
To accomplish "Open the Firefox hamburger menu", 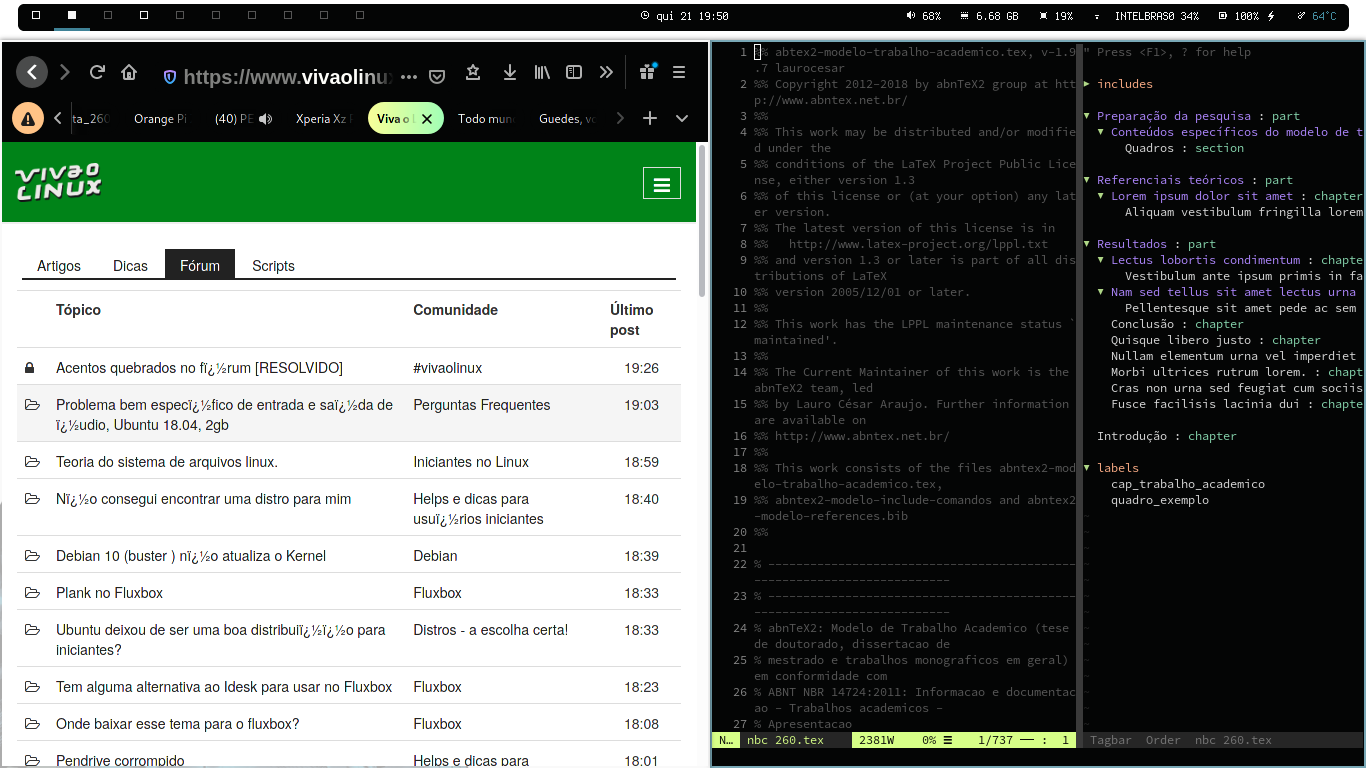I will click(x=679, y=73).
